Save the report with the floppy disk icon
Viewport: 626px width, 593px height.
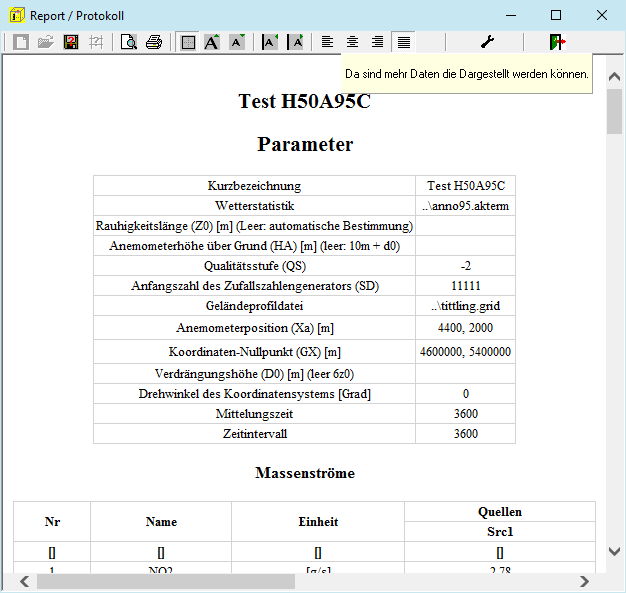[71, 42]
